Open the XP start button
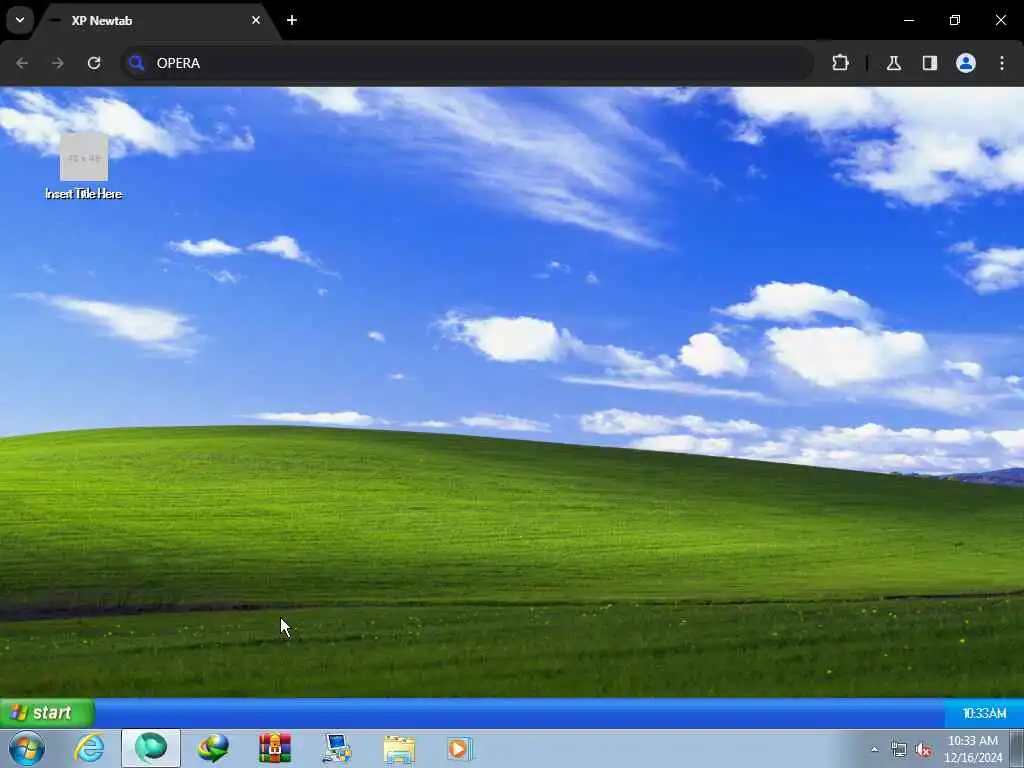Viewport: 1024px width, 768px height. (x=47, y=712)
